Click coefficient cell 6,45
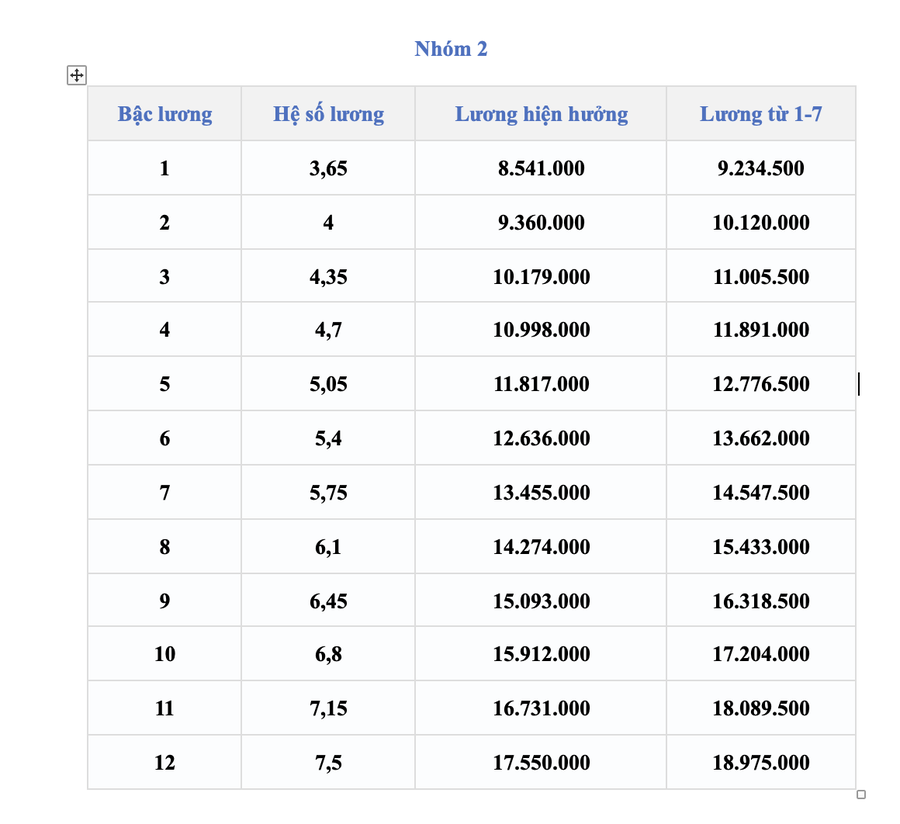The image size is (900, 824). click(328, 600)
